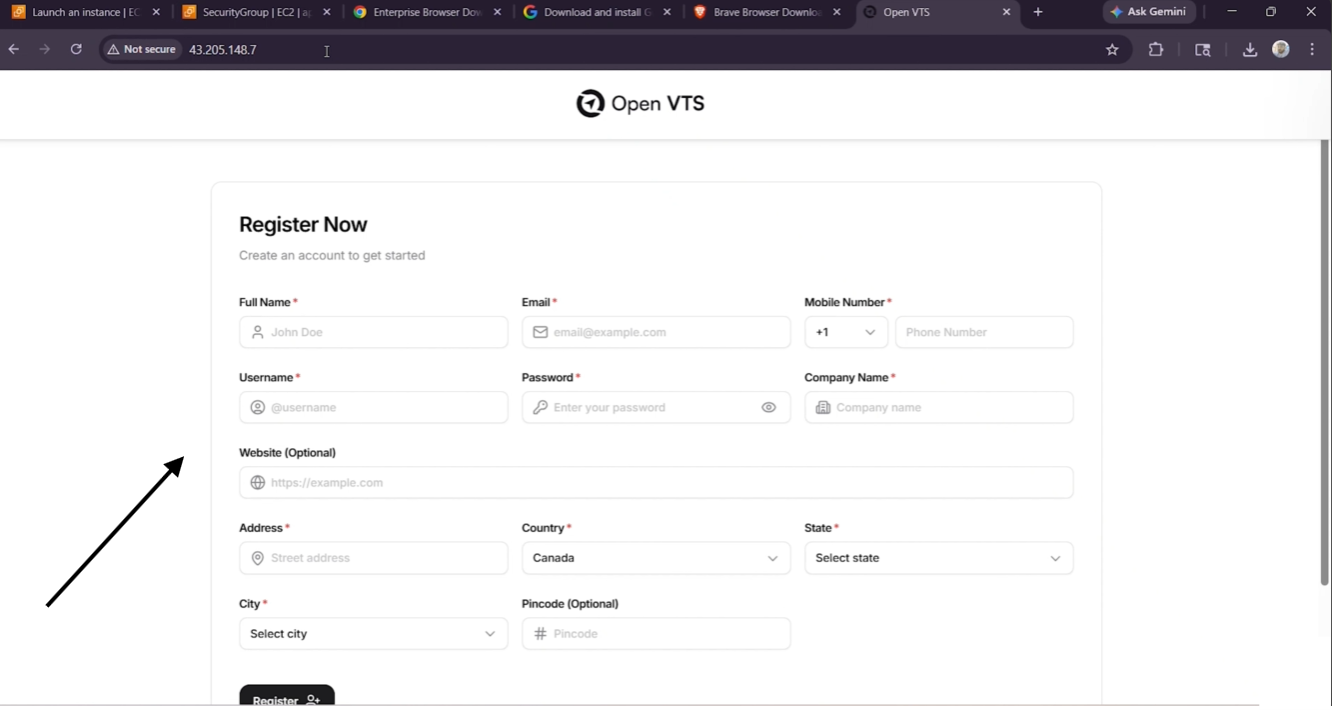Go forward in browser history
Viewport: 1332px width, 710px height.
[x=45, y=49]
